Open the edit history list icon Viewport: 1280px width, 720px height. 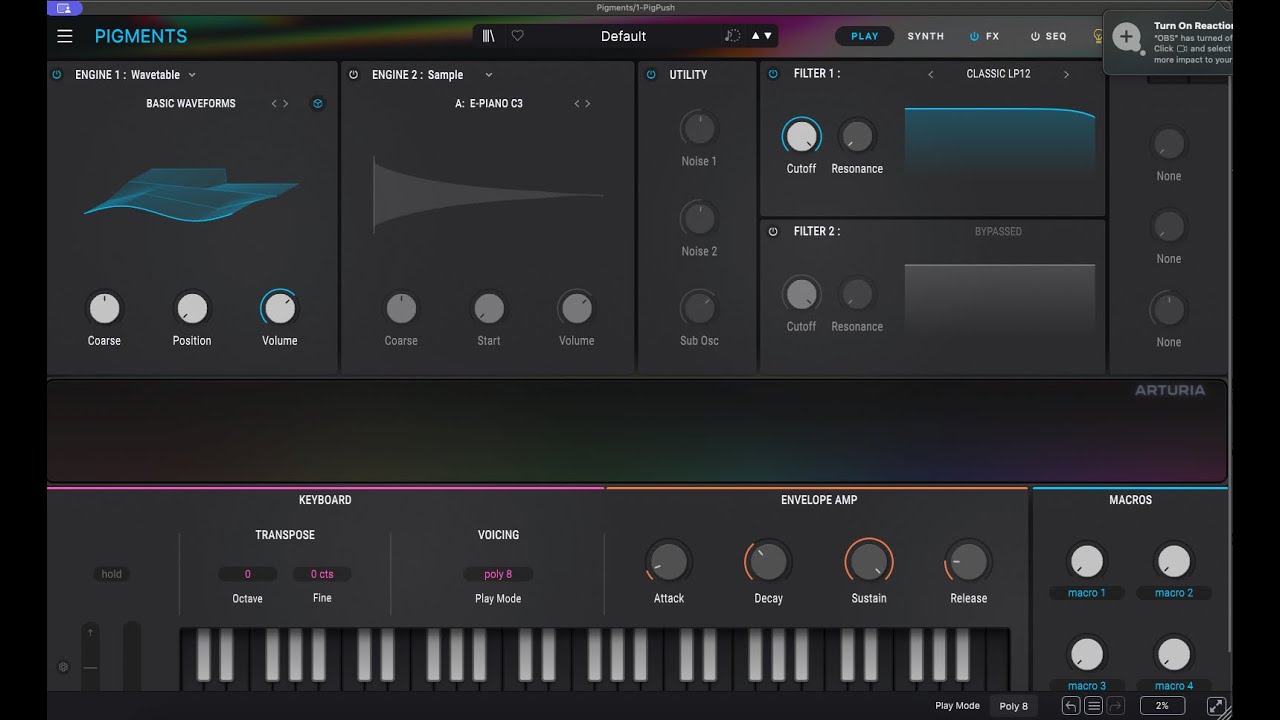click(1094, 705)
